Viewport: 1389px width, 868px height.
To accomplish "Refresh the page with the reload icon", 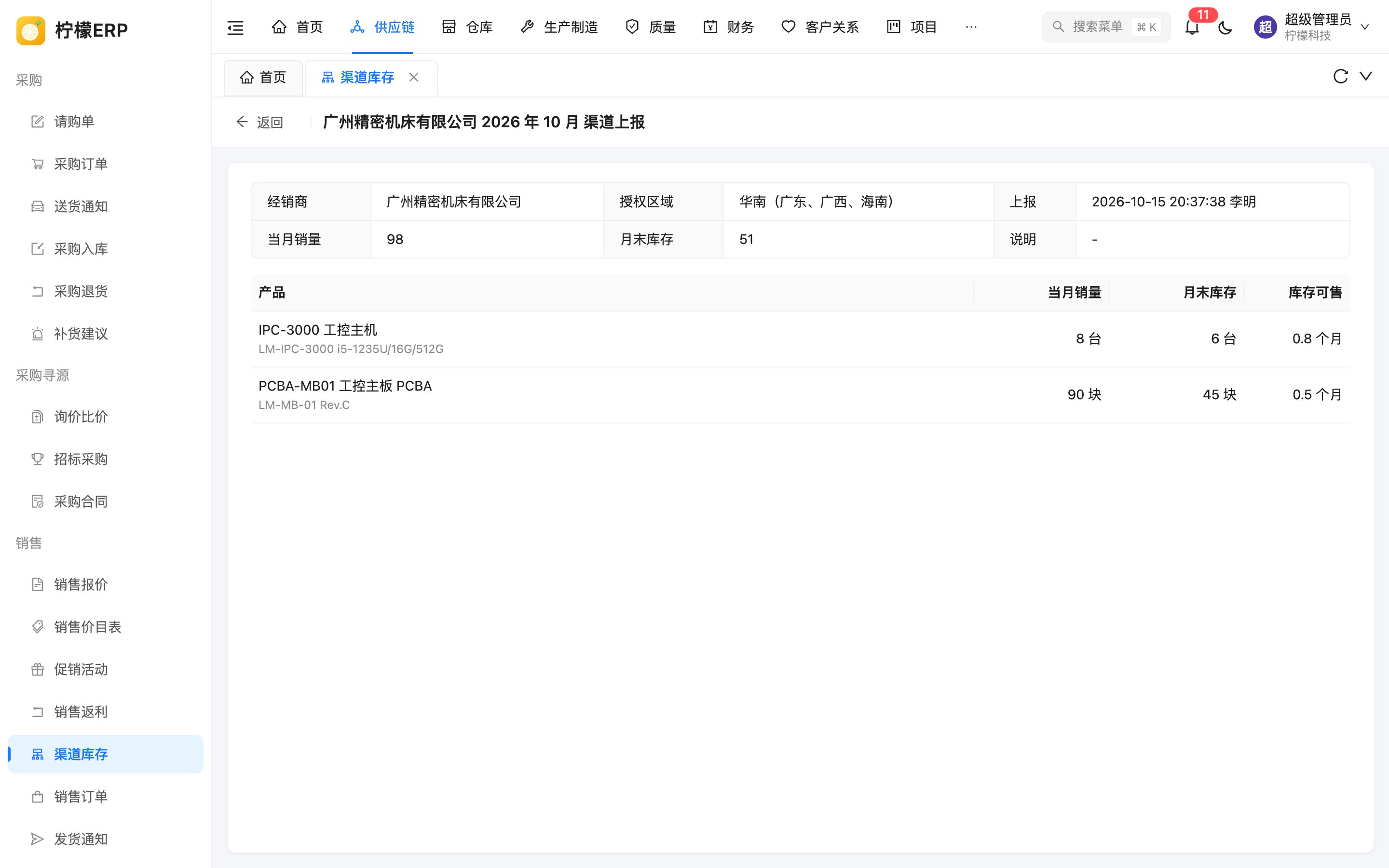I will [1340, 76].
